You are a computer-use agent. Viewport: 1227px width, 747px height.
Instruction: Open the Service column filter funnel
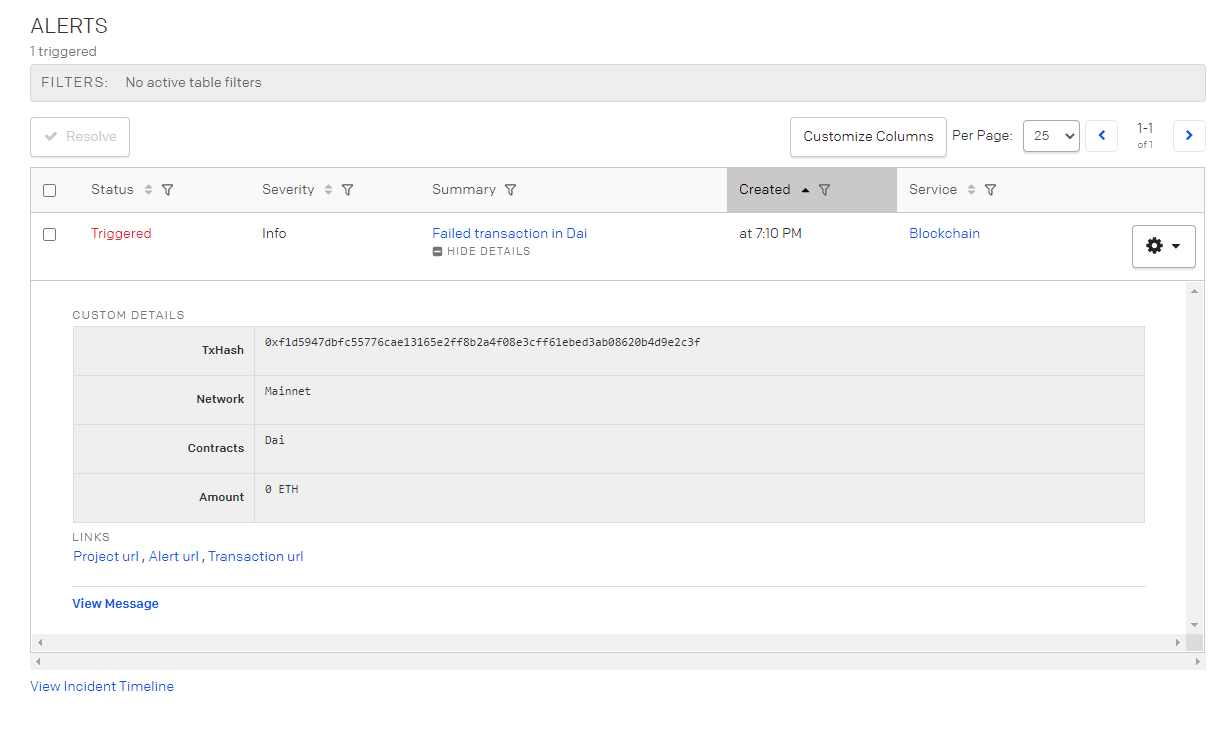tap(990, 190)
